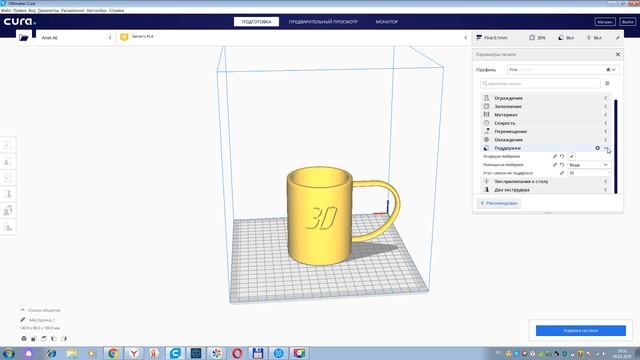Collapse the object list with the chevron
640x360 pixels.
coord(22,310)
